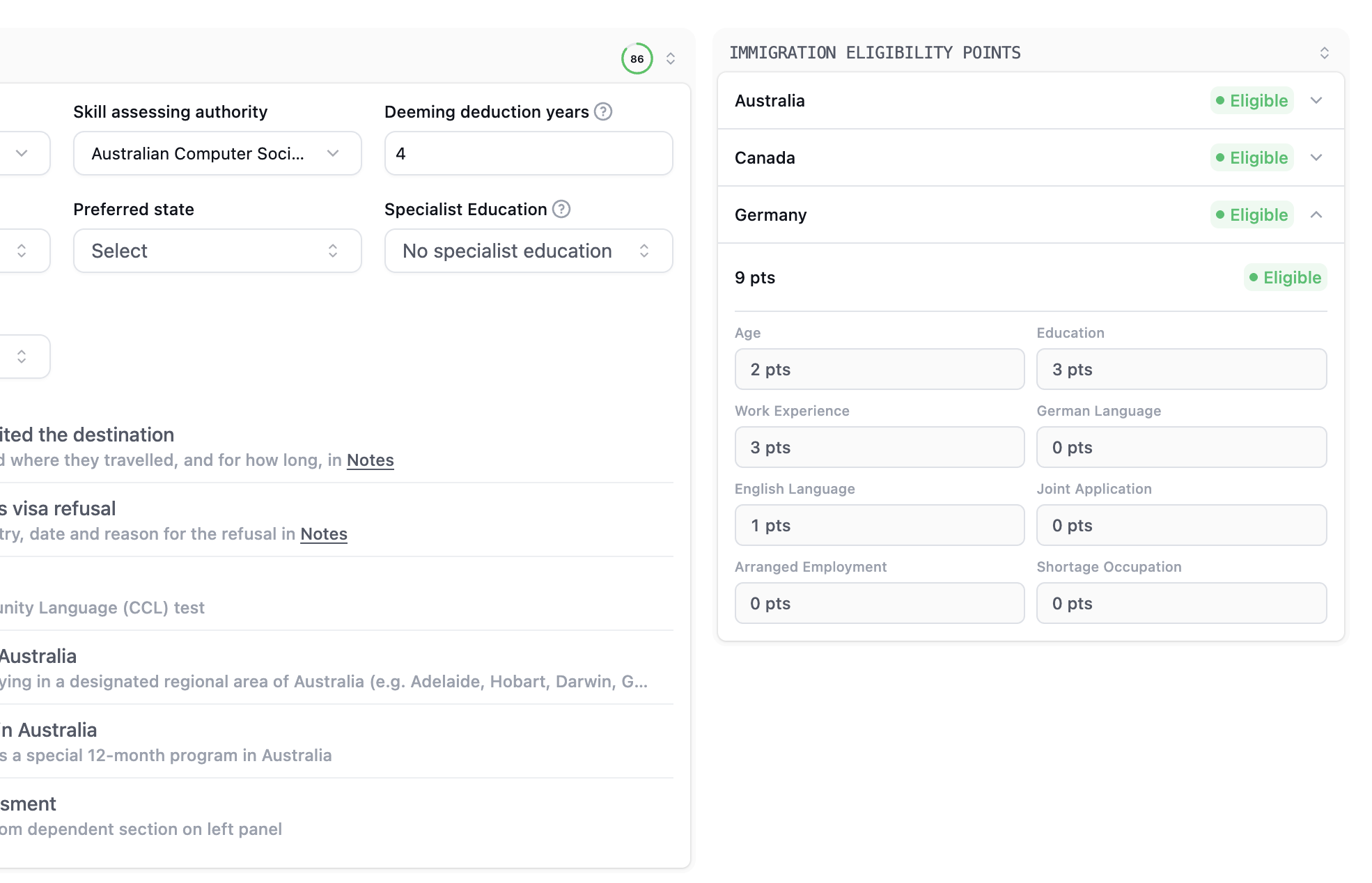Click the 86 progress circle indicator

(637, 58)
